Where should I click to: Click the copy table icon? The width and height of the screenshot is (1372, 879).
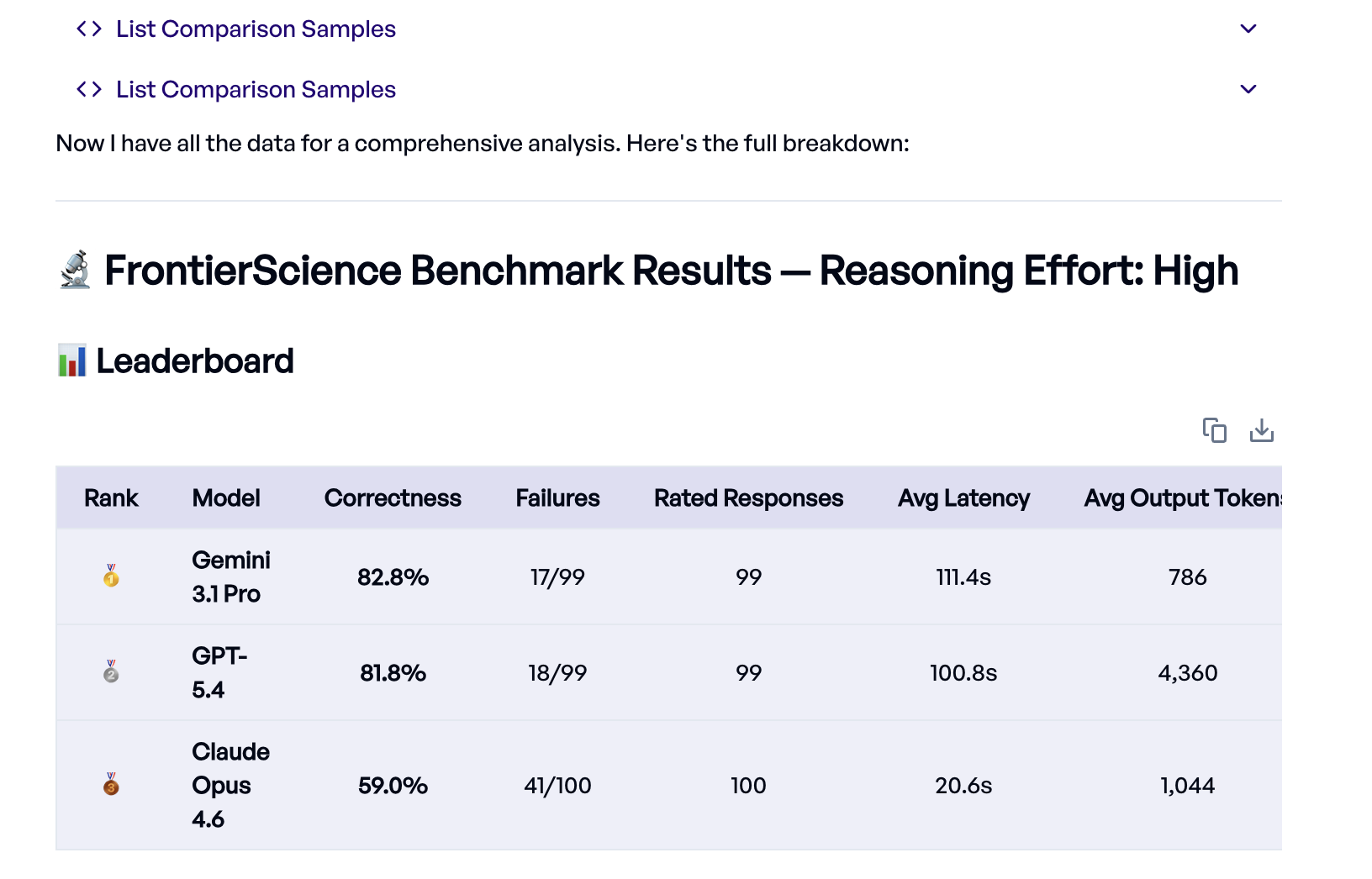1214,430
